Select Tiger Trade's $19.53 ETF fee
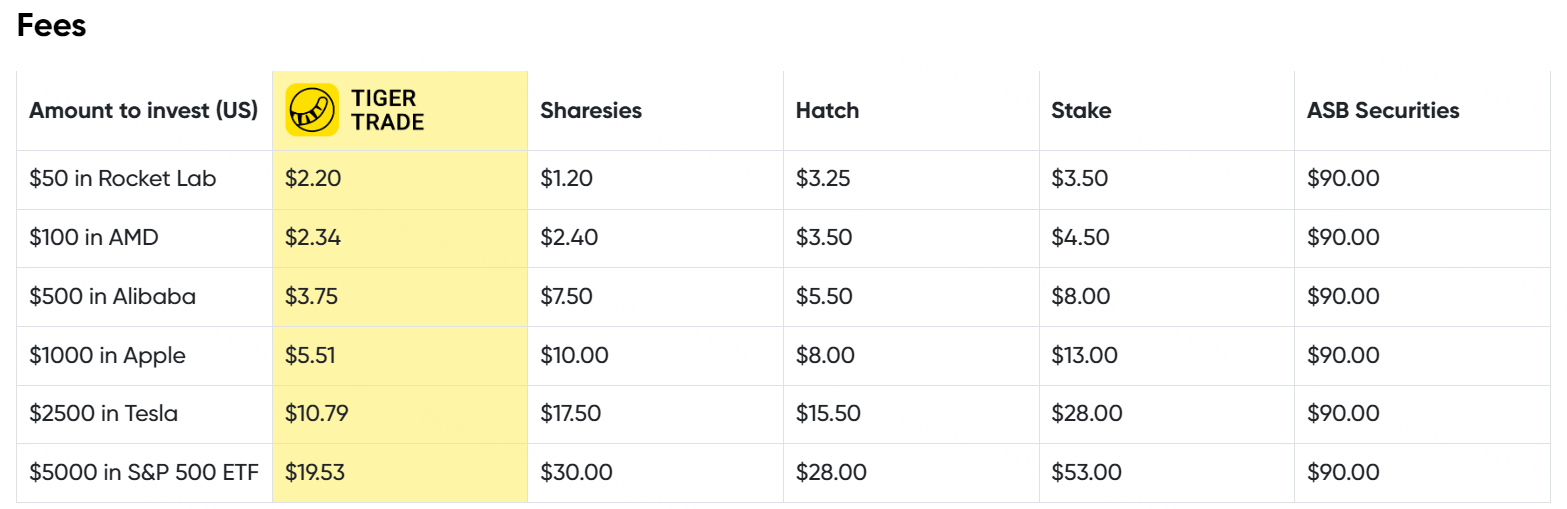1567x509 pixels. (x=315, y=472)
